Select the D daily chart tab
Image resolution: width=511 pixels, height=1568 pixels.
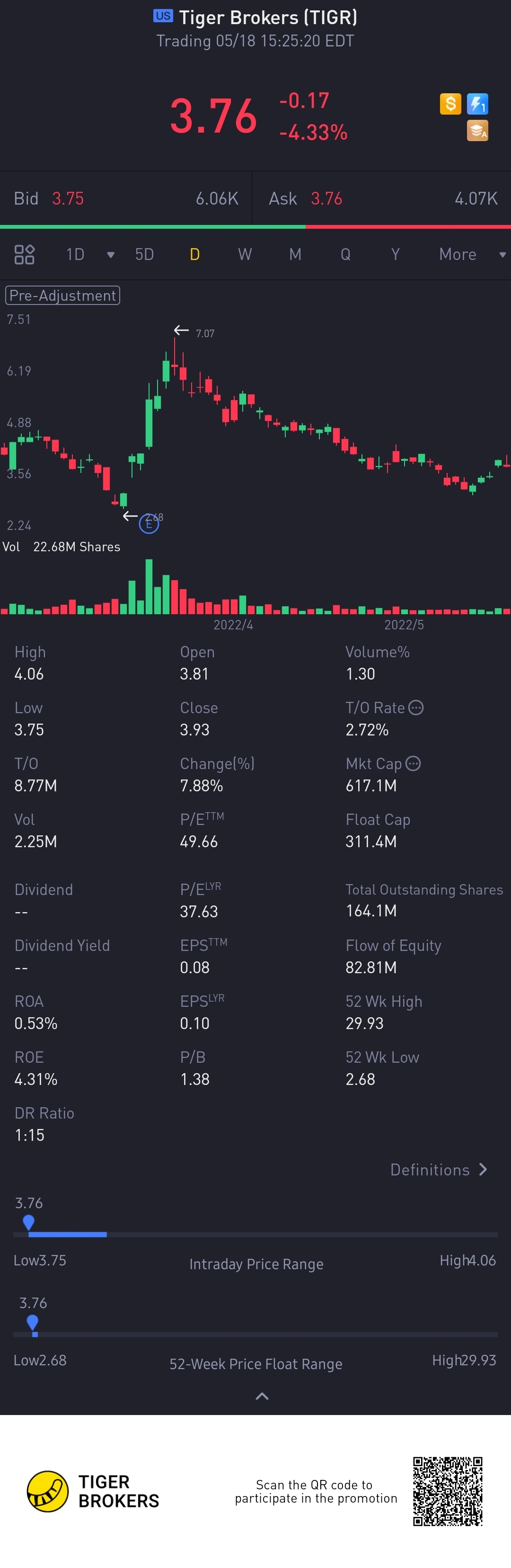pos(194,254)
